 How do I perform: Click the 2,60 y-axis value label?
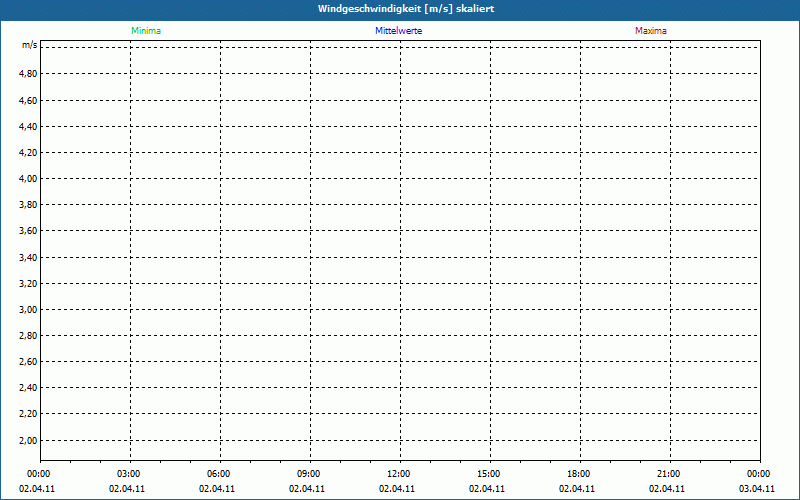point(28,362)
